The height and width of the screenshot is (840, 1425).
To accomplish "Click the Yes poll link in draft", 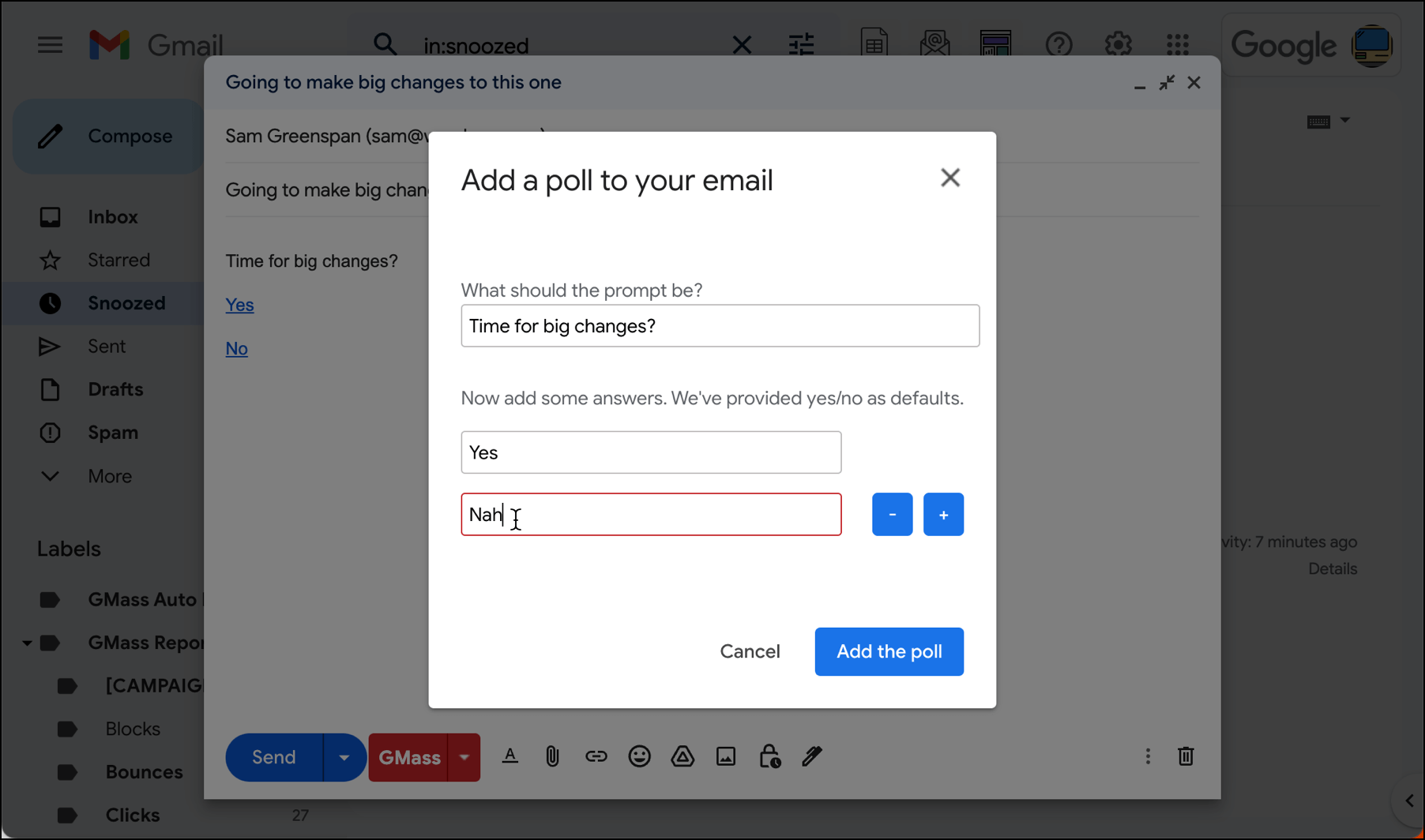I will point(239,305).
